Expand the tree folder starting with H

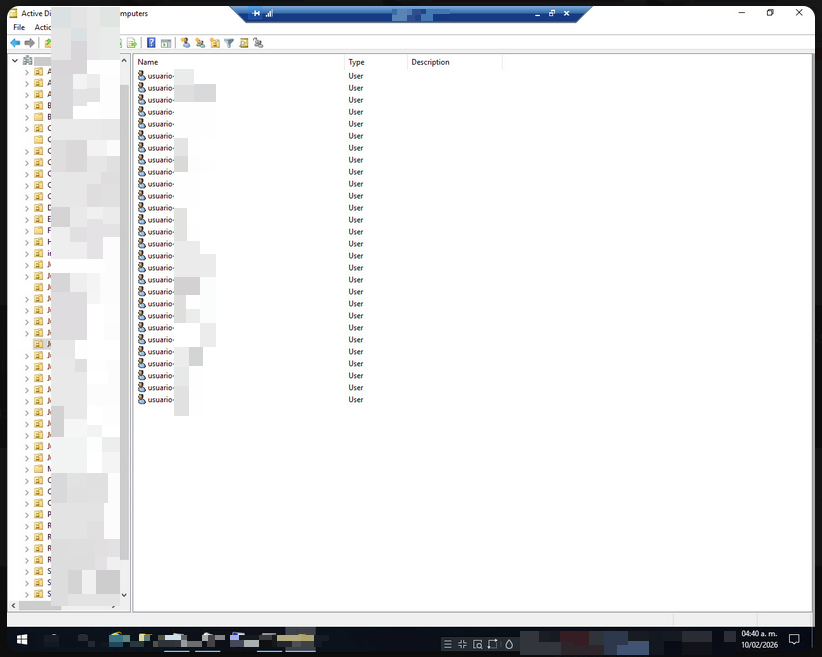coord(27,242)
